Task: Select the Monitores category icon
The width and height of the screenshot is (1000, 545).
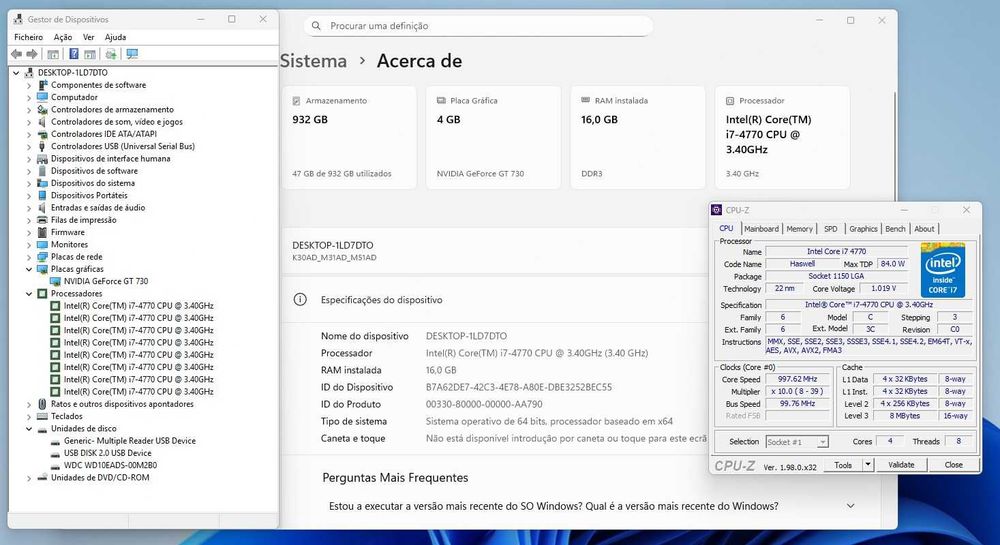Action: [43, 244]
